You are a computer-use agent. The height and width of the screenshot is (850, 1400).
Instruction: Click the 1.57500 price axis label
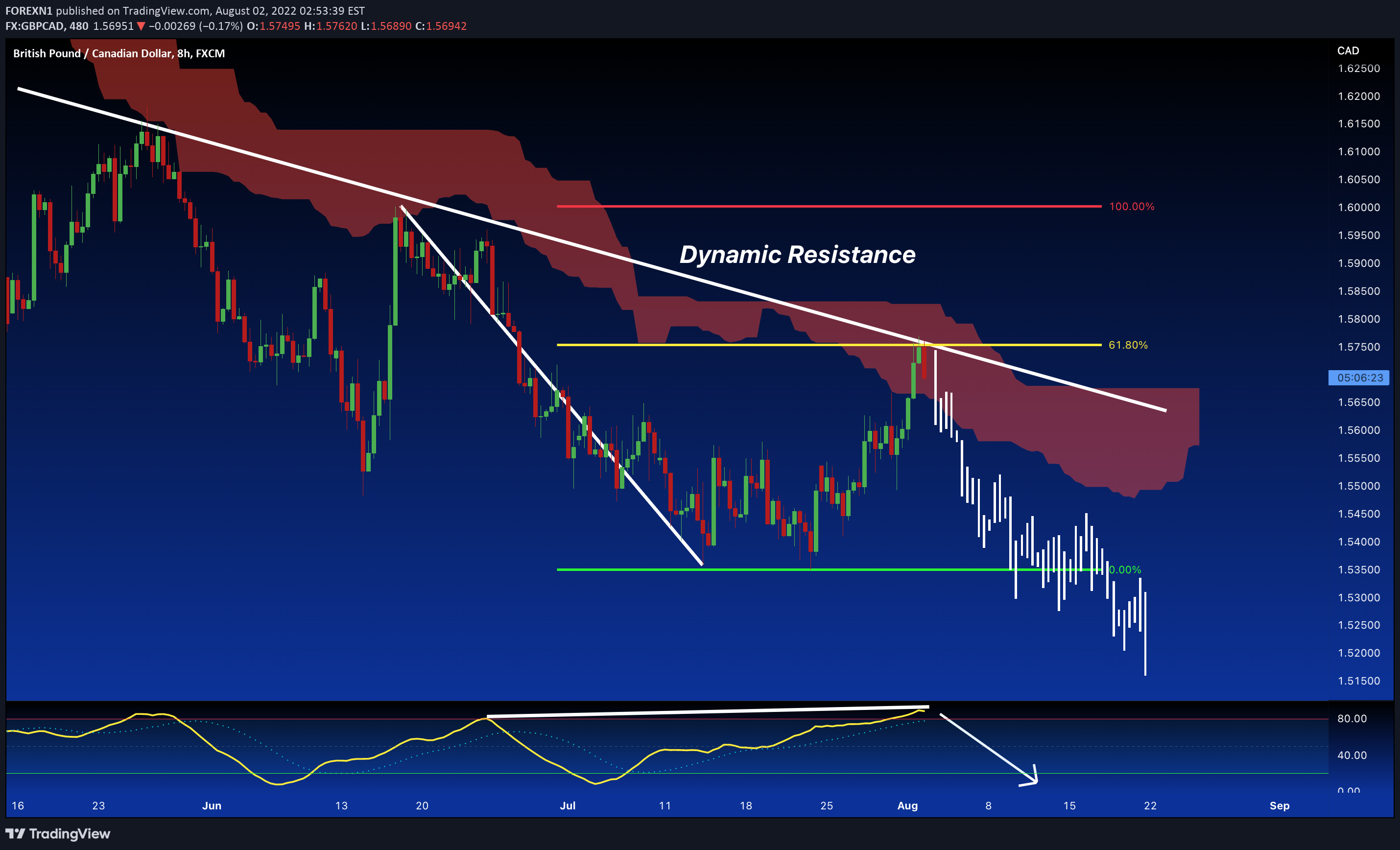click(1358, 347)
